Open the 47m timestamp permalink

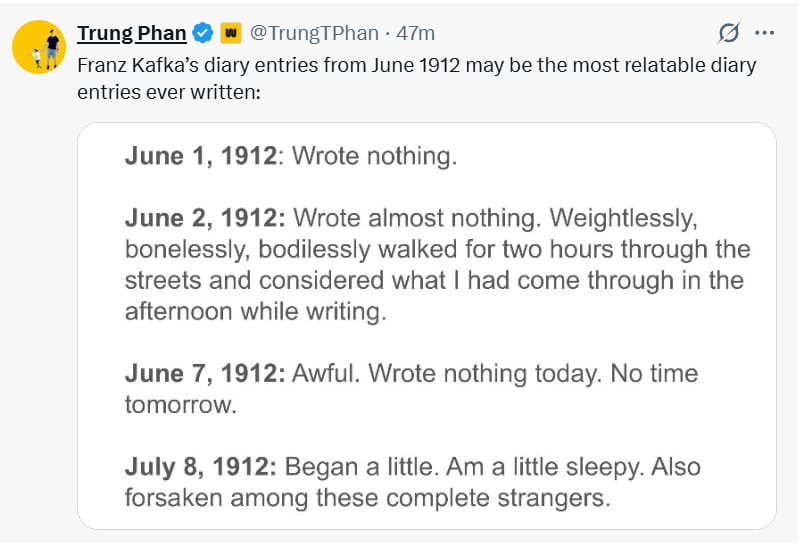[x=415, y=33]
